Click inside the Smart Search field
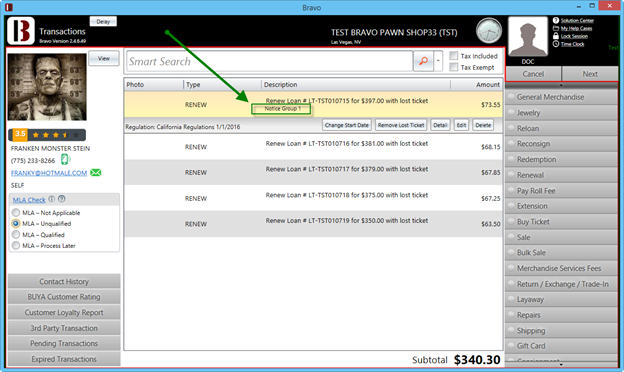This screenshot has width=624, height=372. (x=269, y=61)
